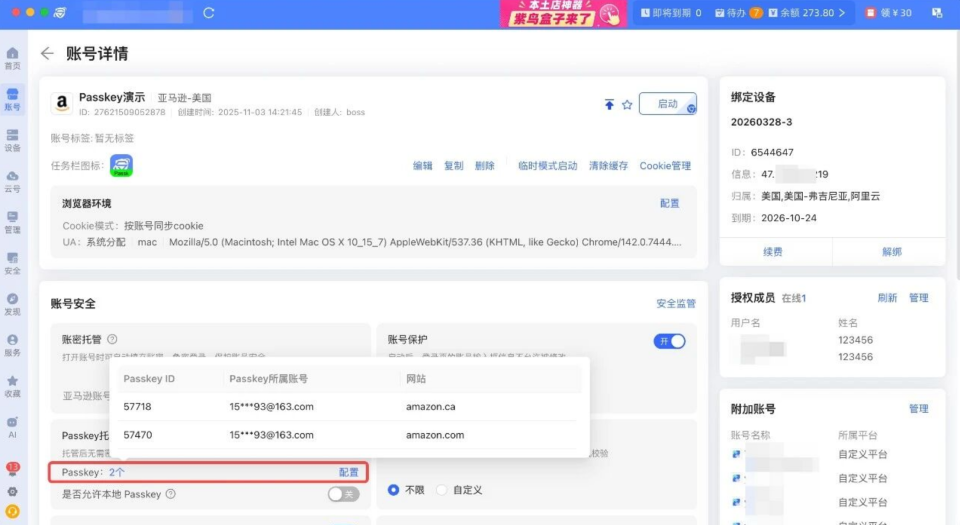Click 管理 in 附加账号 panel
The height and width of the screenshot is (525, 960).
tap(918, 408)
